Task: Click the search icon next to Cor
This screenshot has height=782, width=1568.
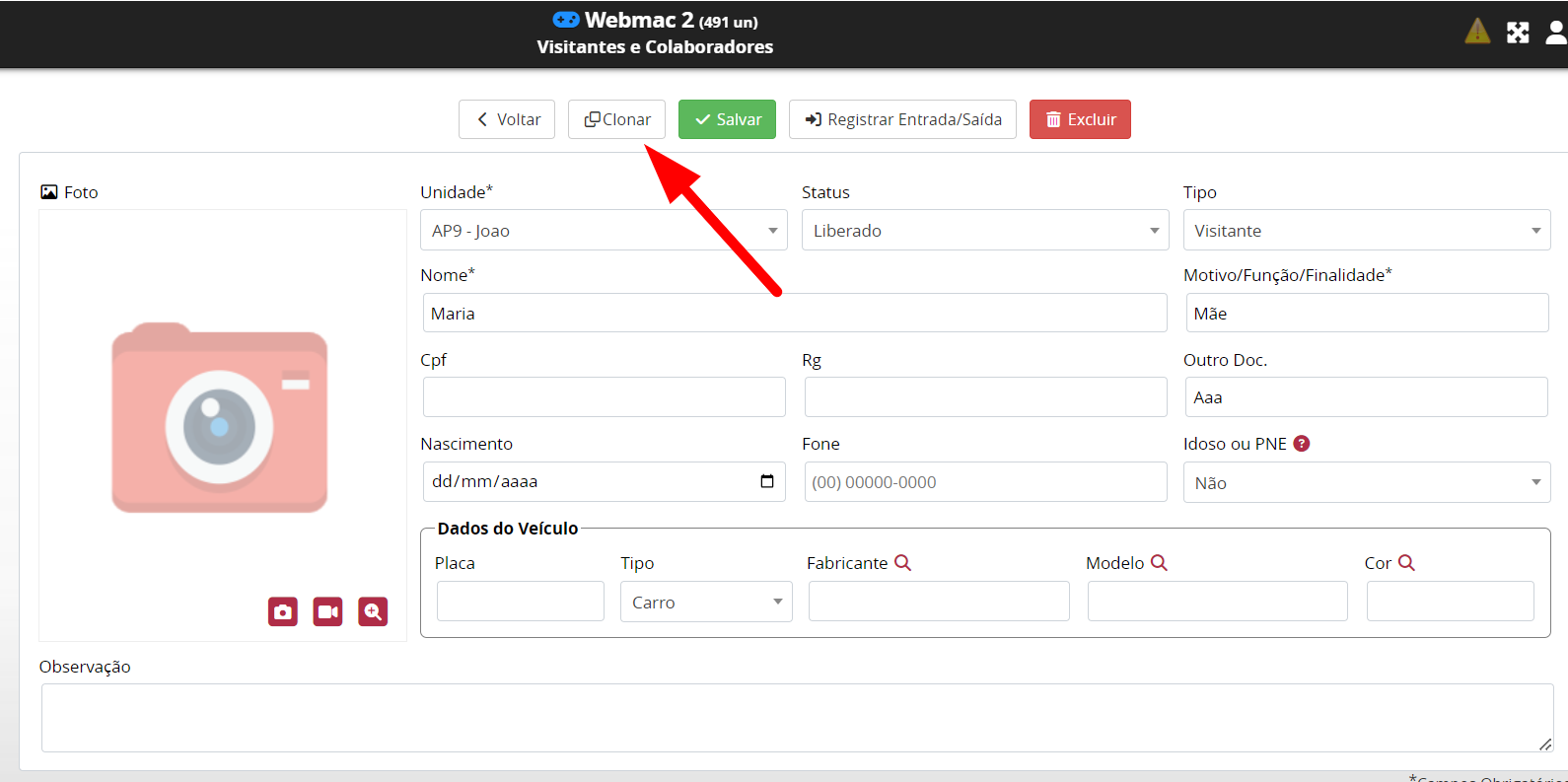Action: pos(1406,563)
